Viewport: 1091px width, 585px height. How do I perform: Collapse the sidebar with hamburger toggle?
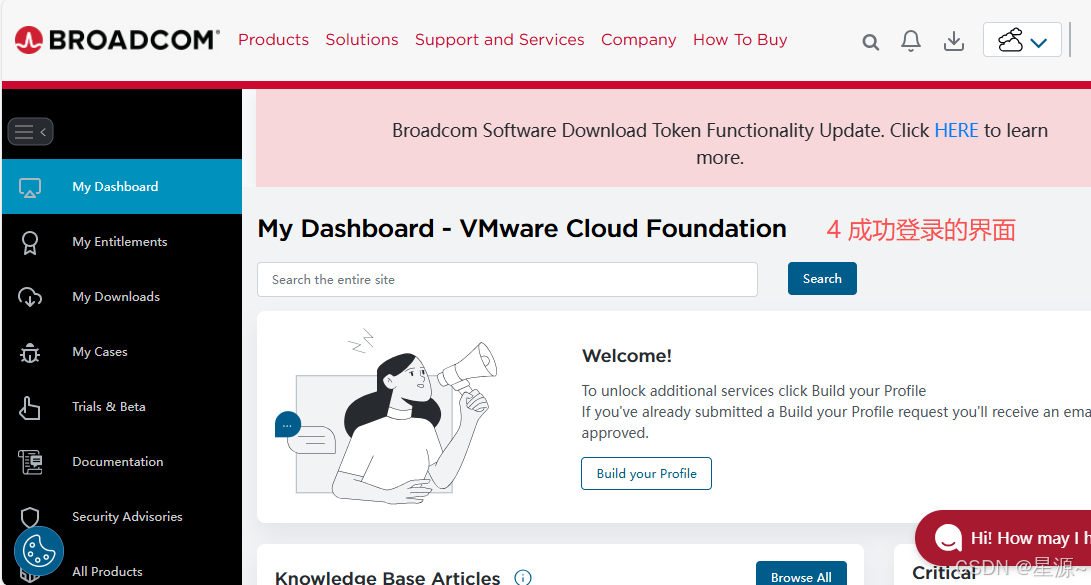tap(31, 131)
